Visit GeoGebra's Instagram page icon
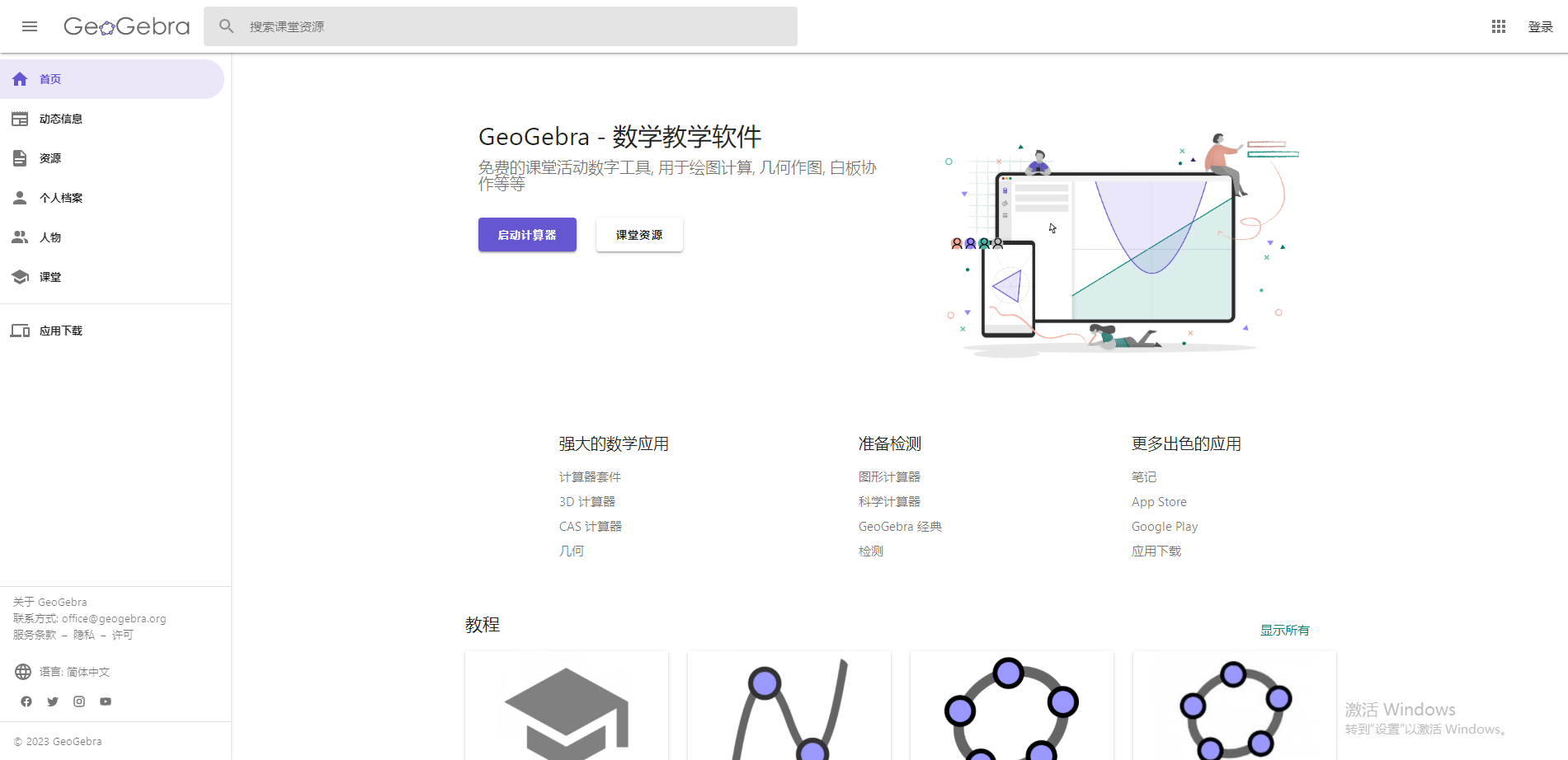1568x760 pixels. coord(79,701)
